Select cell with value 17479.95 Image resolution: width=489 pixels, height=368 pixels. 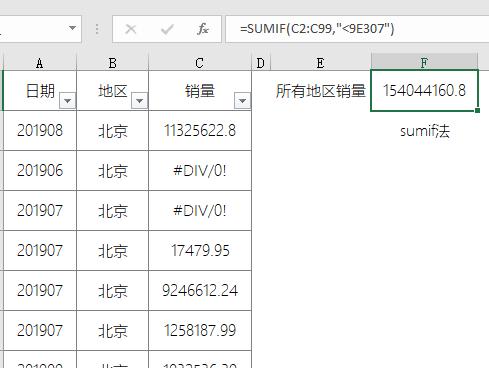point(200,251)
